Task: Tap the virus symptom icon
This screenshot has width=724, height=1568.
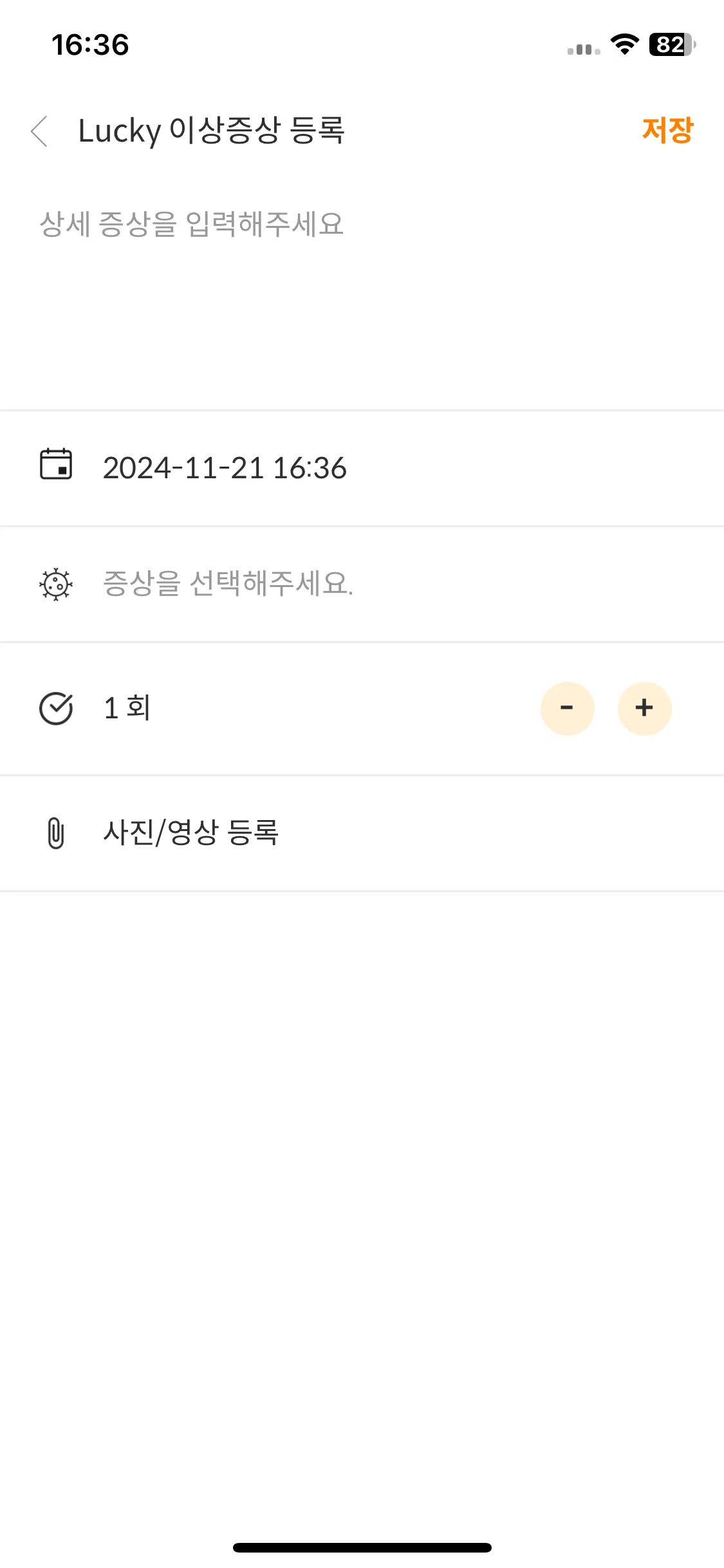Action: click(x=56, y=584)
